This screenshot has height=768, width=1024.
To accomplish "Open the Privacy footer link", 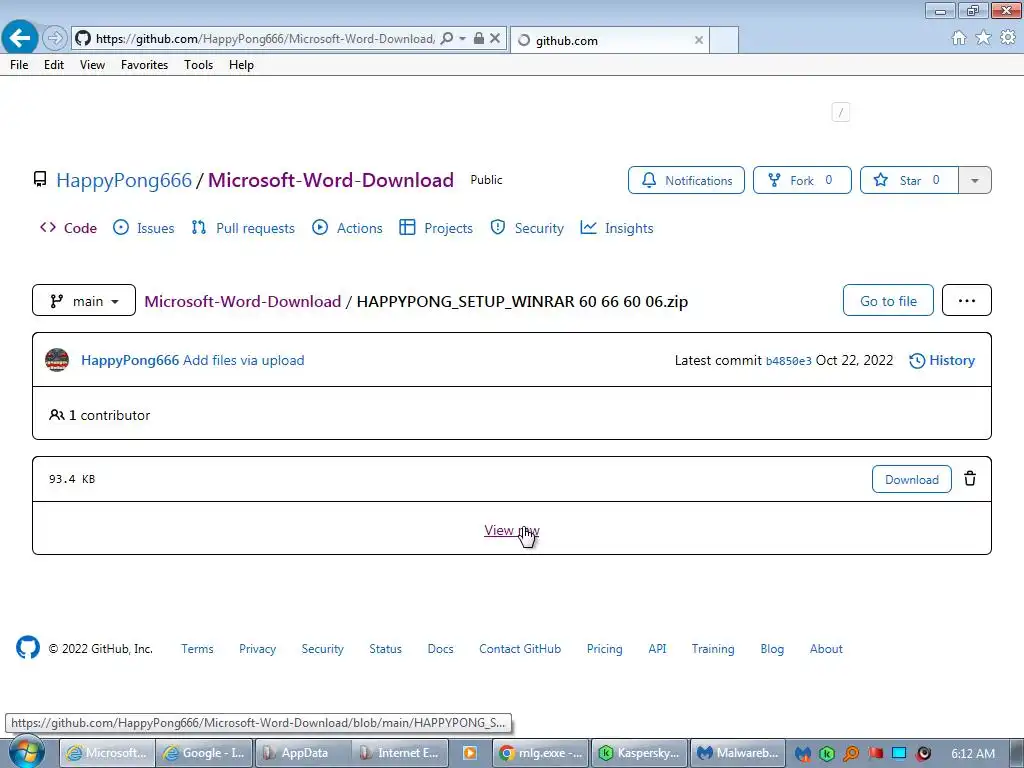I will (x=257, y=648).
